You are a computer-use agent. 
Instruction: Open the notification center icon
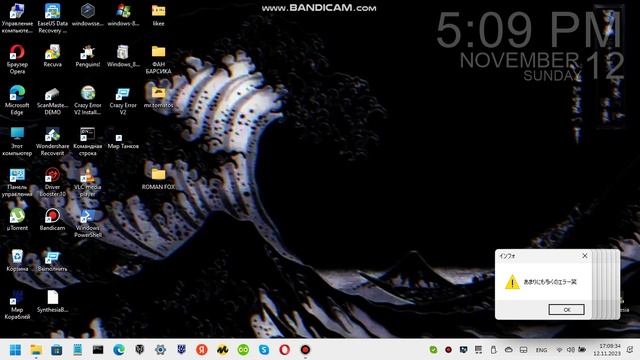pos(630,350)
